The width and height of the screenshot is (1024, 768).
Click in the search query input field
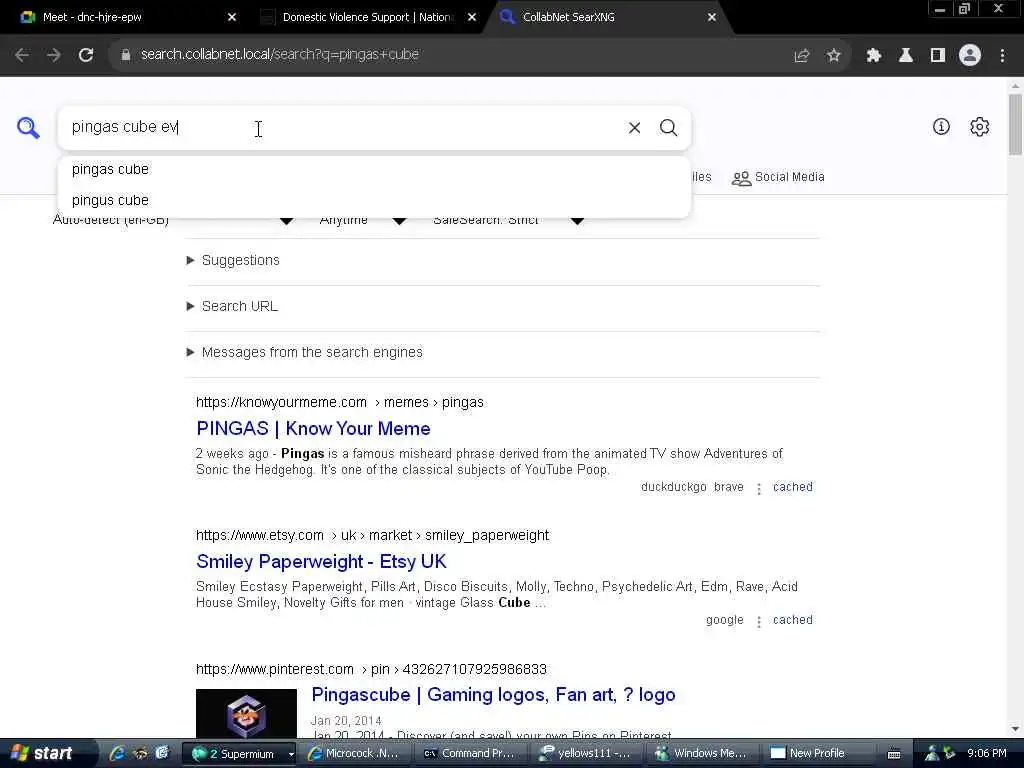point(340,127)
